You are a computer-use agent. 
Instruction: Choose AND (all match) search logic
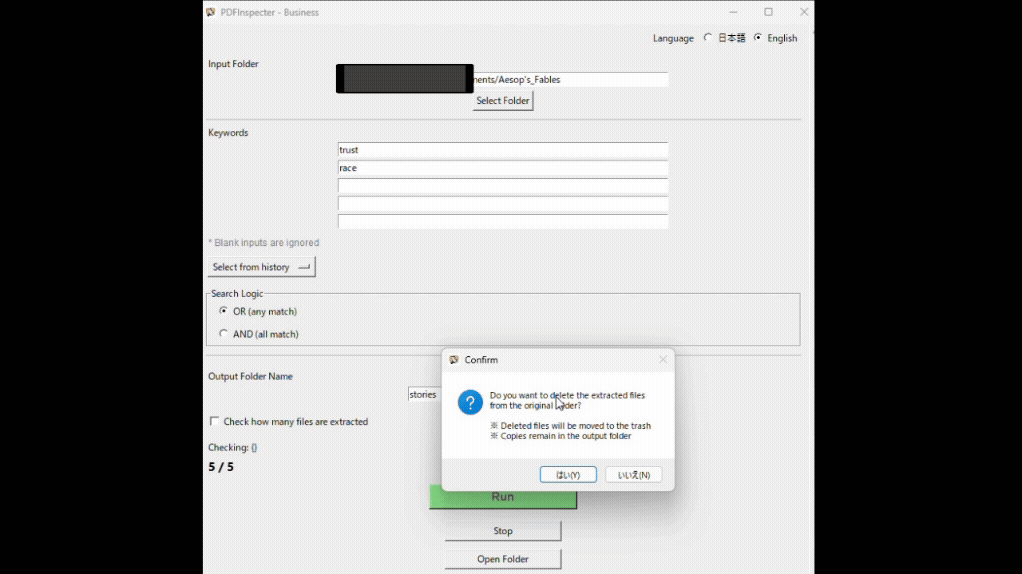click(224, 334)
